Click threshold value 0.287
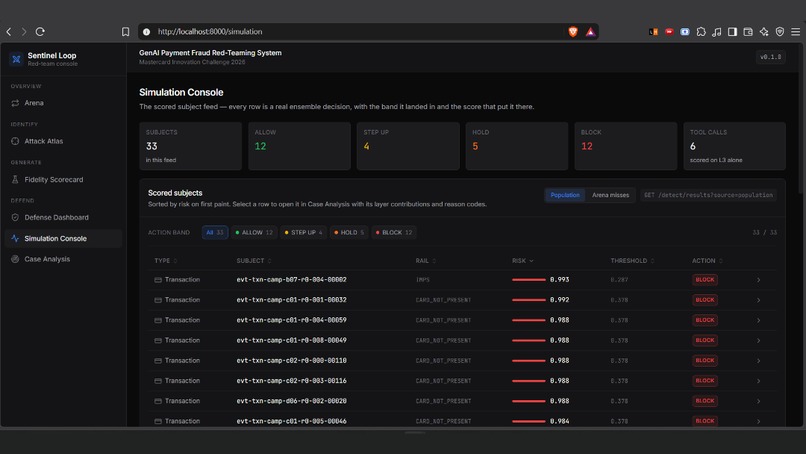The height and width of the screenshot is (454, 806). point(619,280)
